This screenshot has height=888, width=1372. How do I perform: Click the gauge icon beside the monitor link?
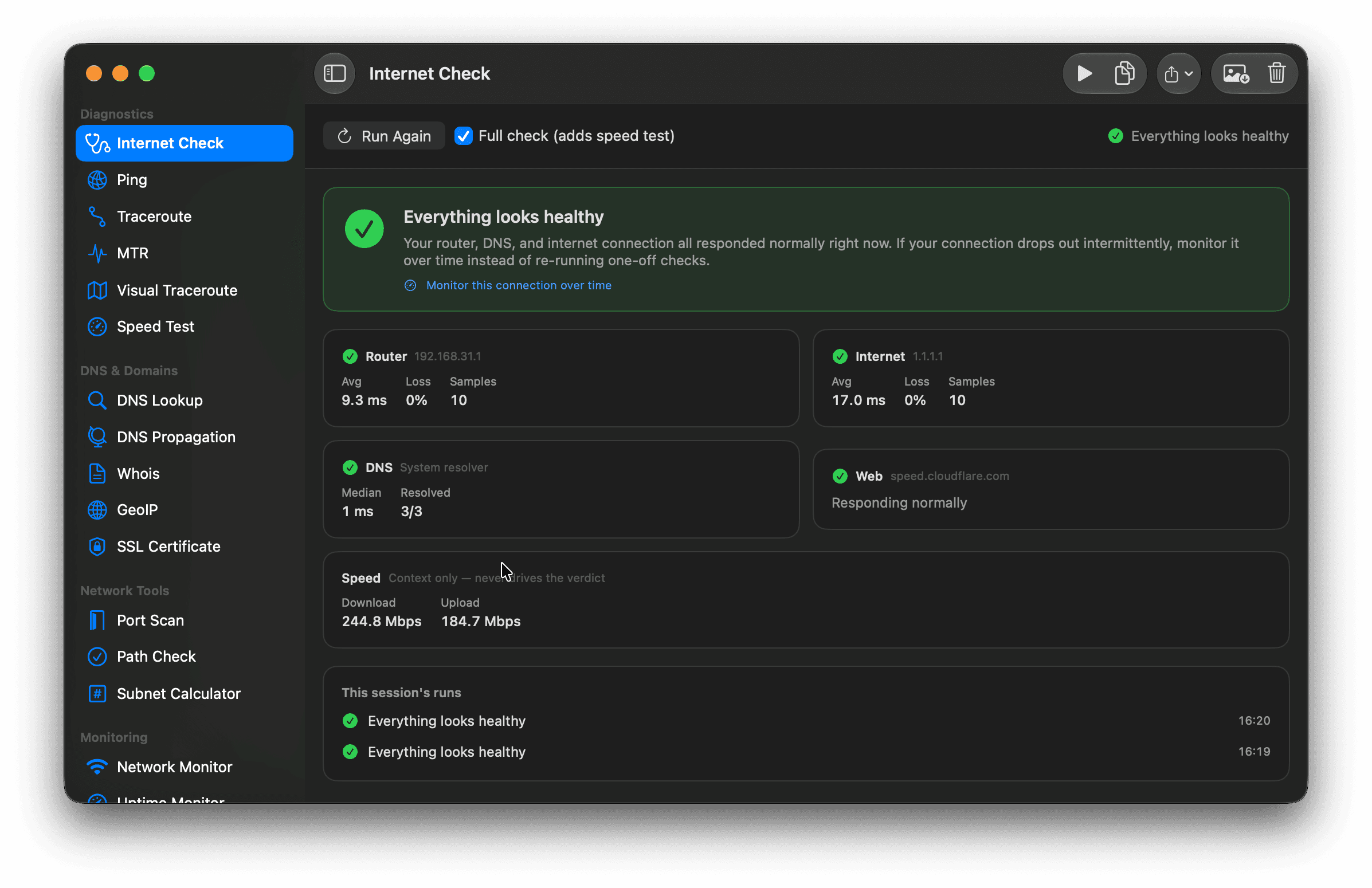pyautogui.click(x=410, y=285)
